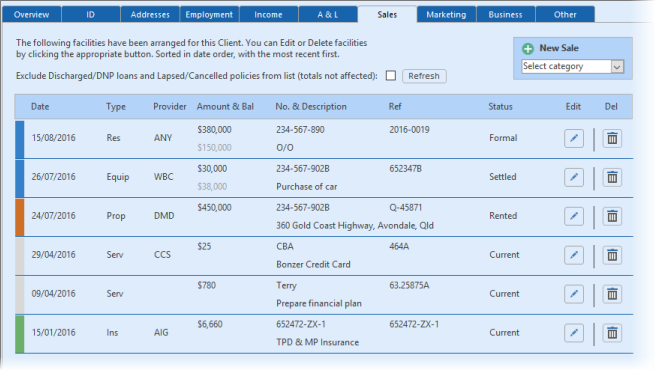Click reference 2016-0019
The width and height of the screenshot is (656, 371).
coord(409,130)
